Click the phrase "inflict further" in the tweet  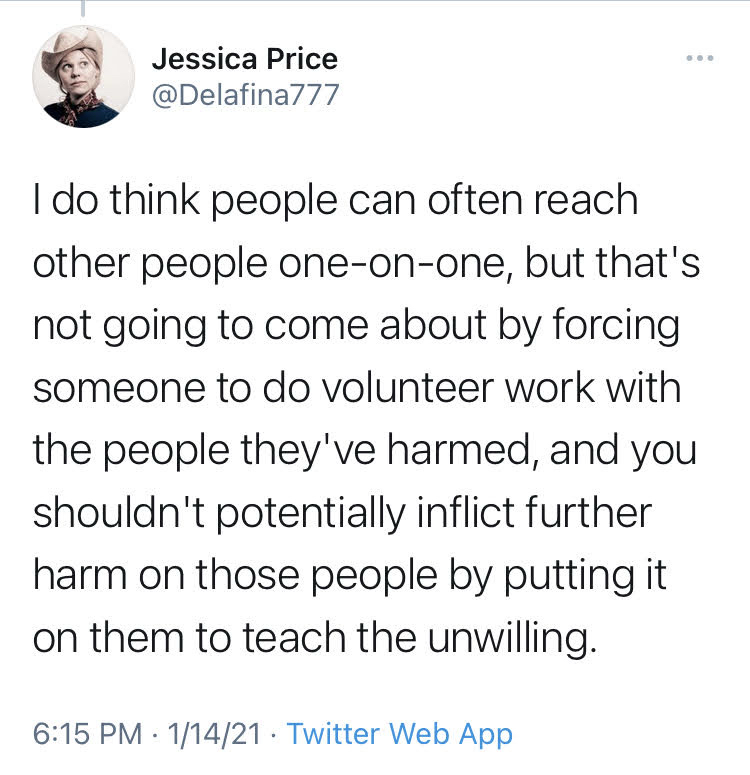point(535,513)
